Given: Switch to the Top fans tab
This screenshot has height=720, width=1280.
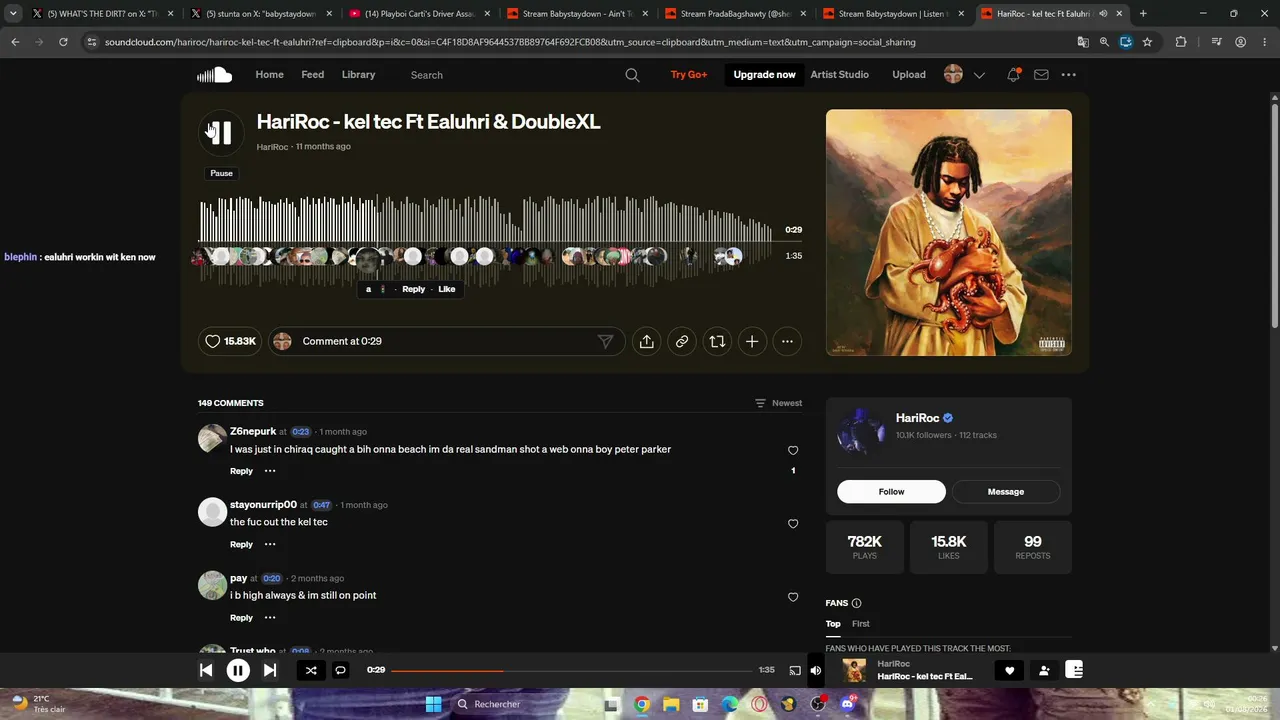Looking at the screenshot, I should click(x=833, y=624).
